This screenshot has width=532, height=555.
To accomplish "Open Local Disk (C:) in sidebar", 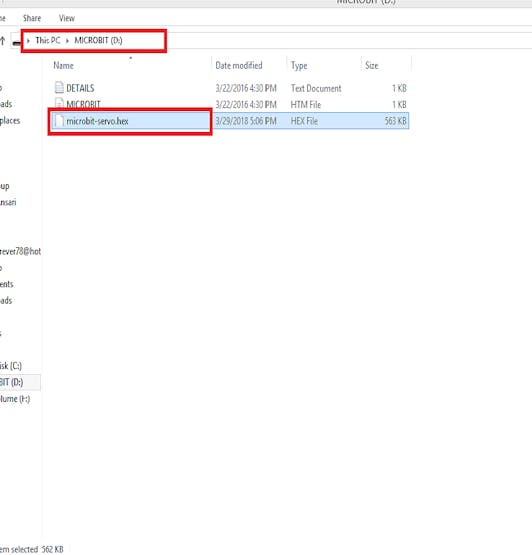I will (11, 366).
